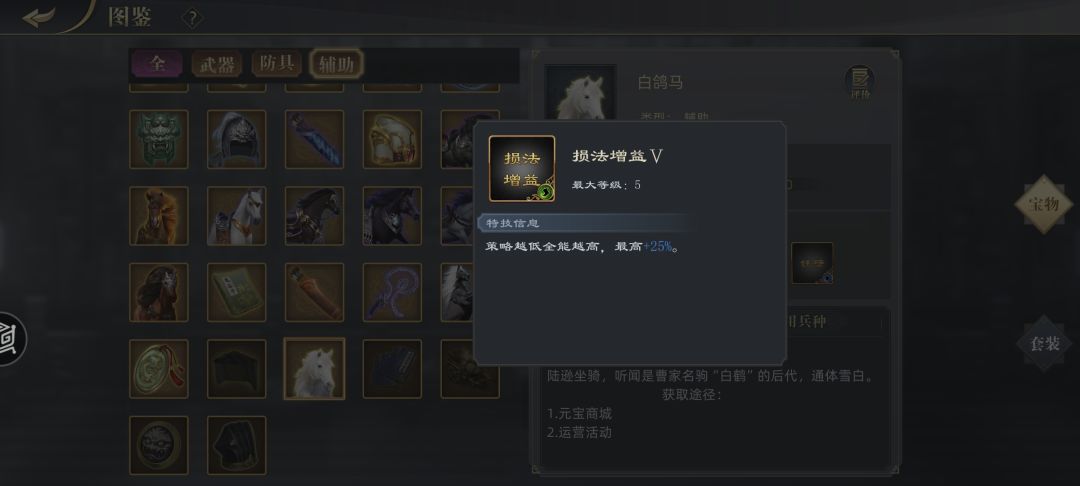Viewport: 1080px width, 486px height.
Task: Click the back arrow icon
Action: pyautogui.click(x=38, y=17)
